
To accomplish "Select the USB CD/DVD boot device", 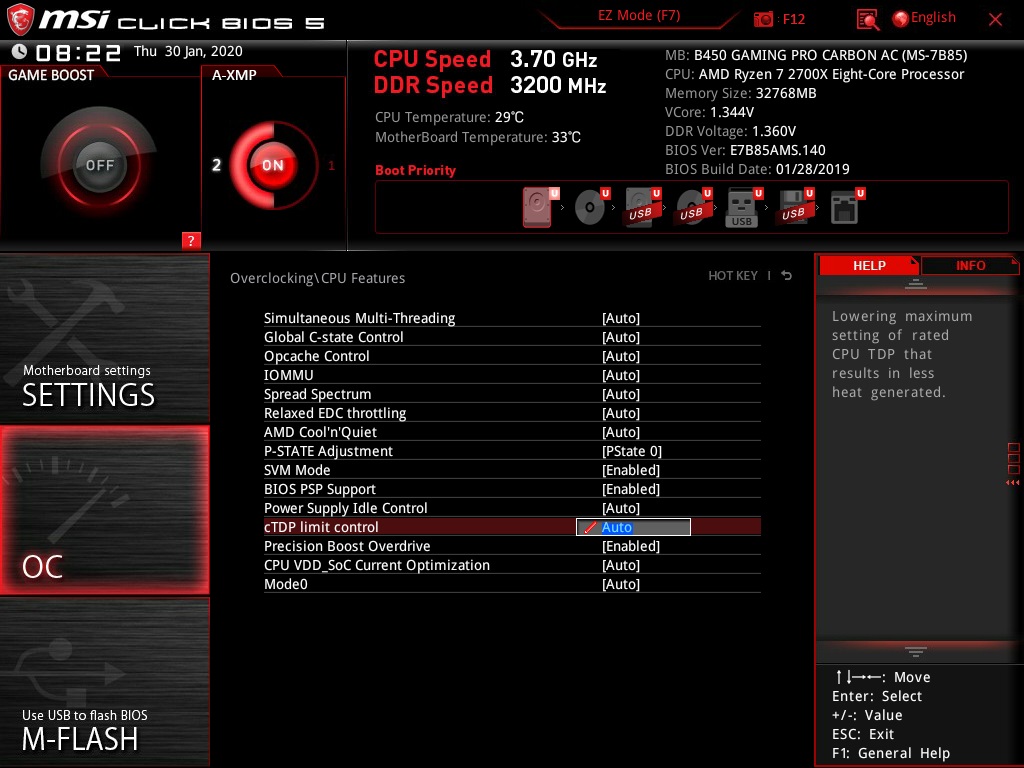I will click(694, 207).
